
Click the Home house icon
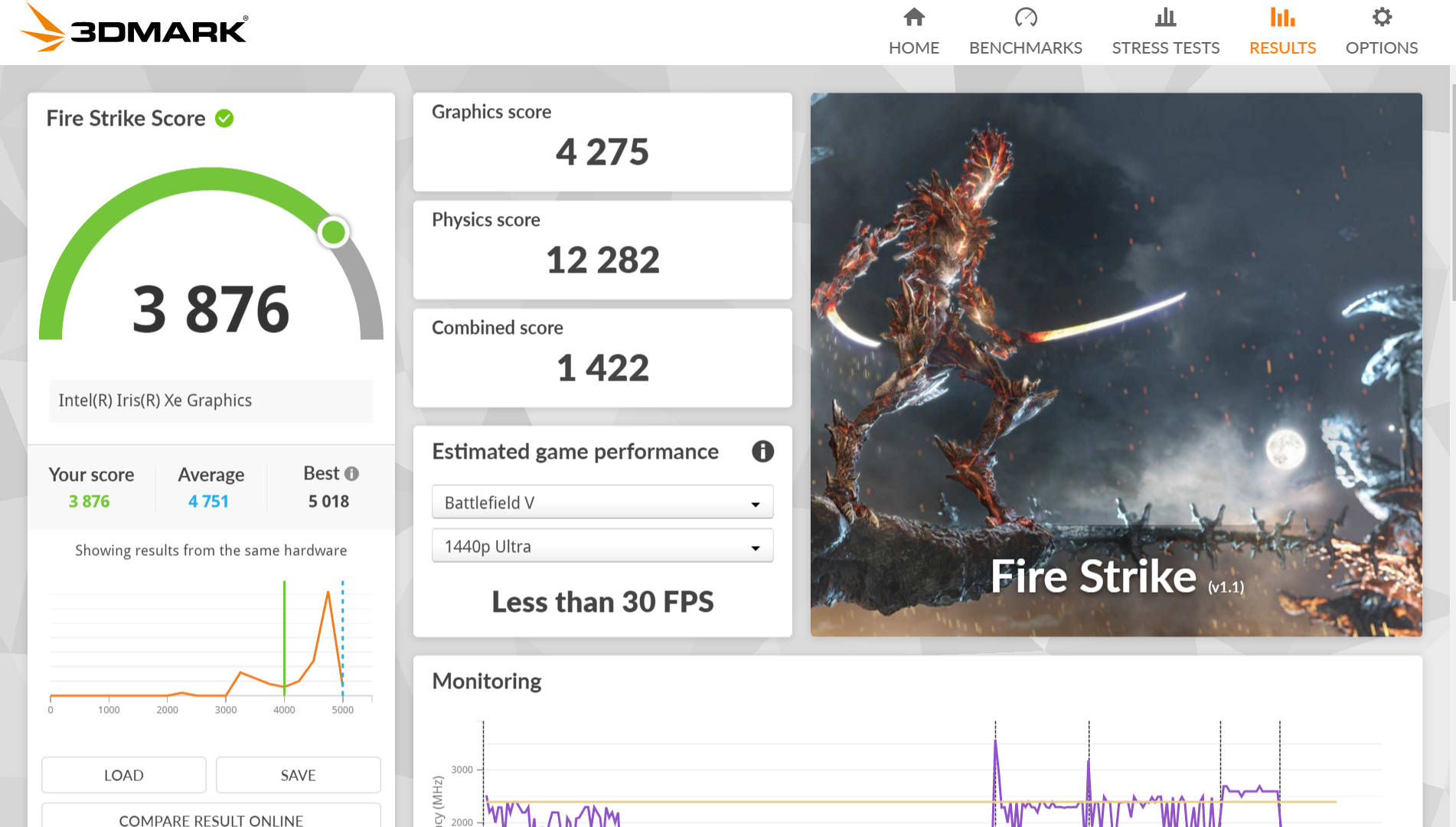(914, 17)
